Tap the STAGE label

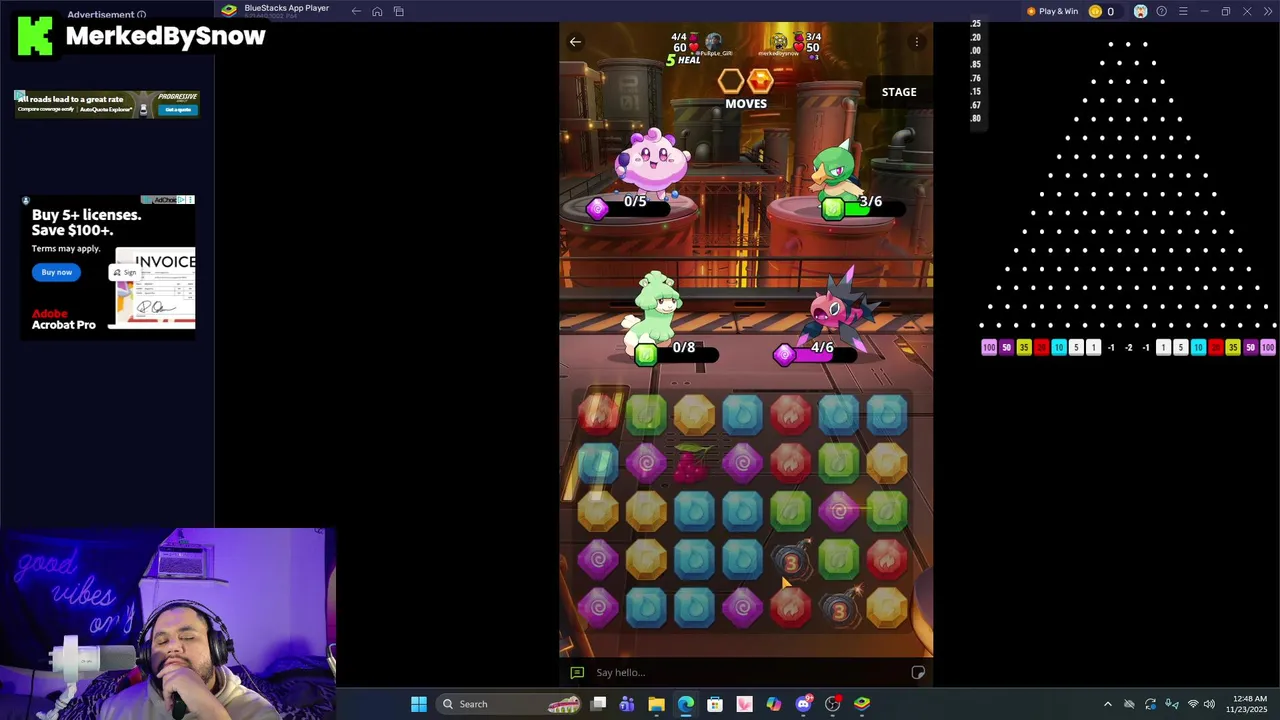899,92
